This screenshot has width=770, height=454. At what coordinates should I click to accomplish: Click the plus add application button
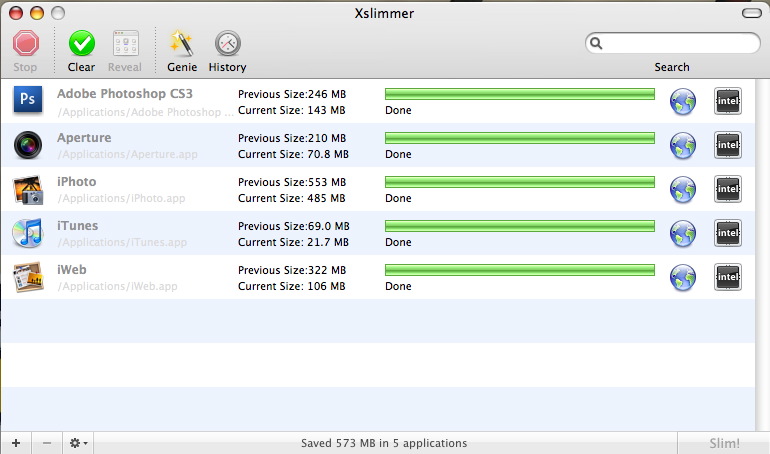click(16, 443)
